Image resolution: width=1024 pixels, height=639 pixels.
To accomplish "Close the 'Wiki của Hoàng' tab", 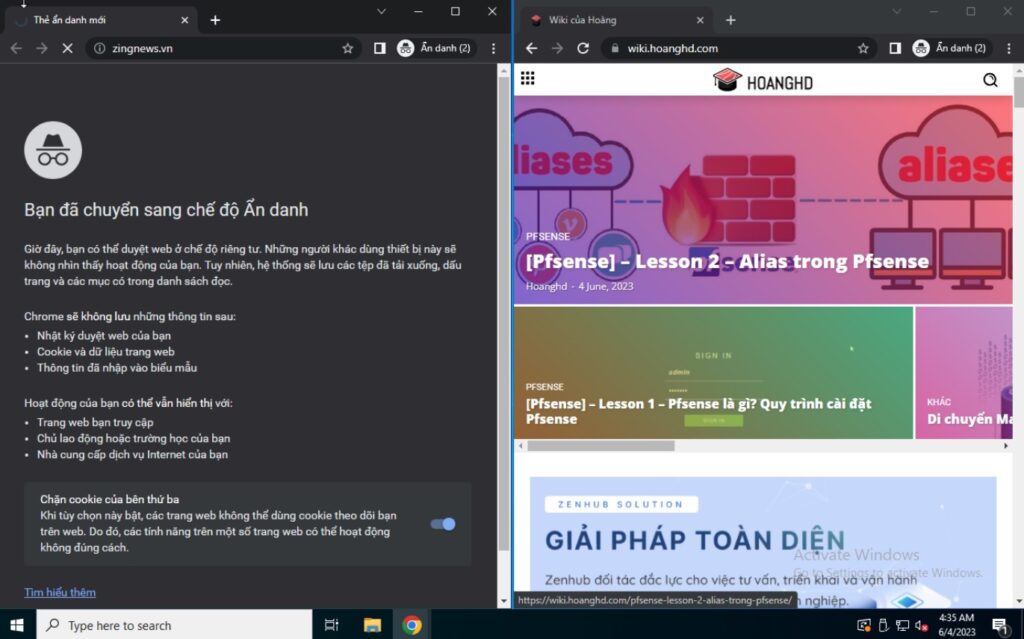I will click(x=700, y=20).
